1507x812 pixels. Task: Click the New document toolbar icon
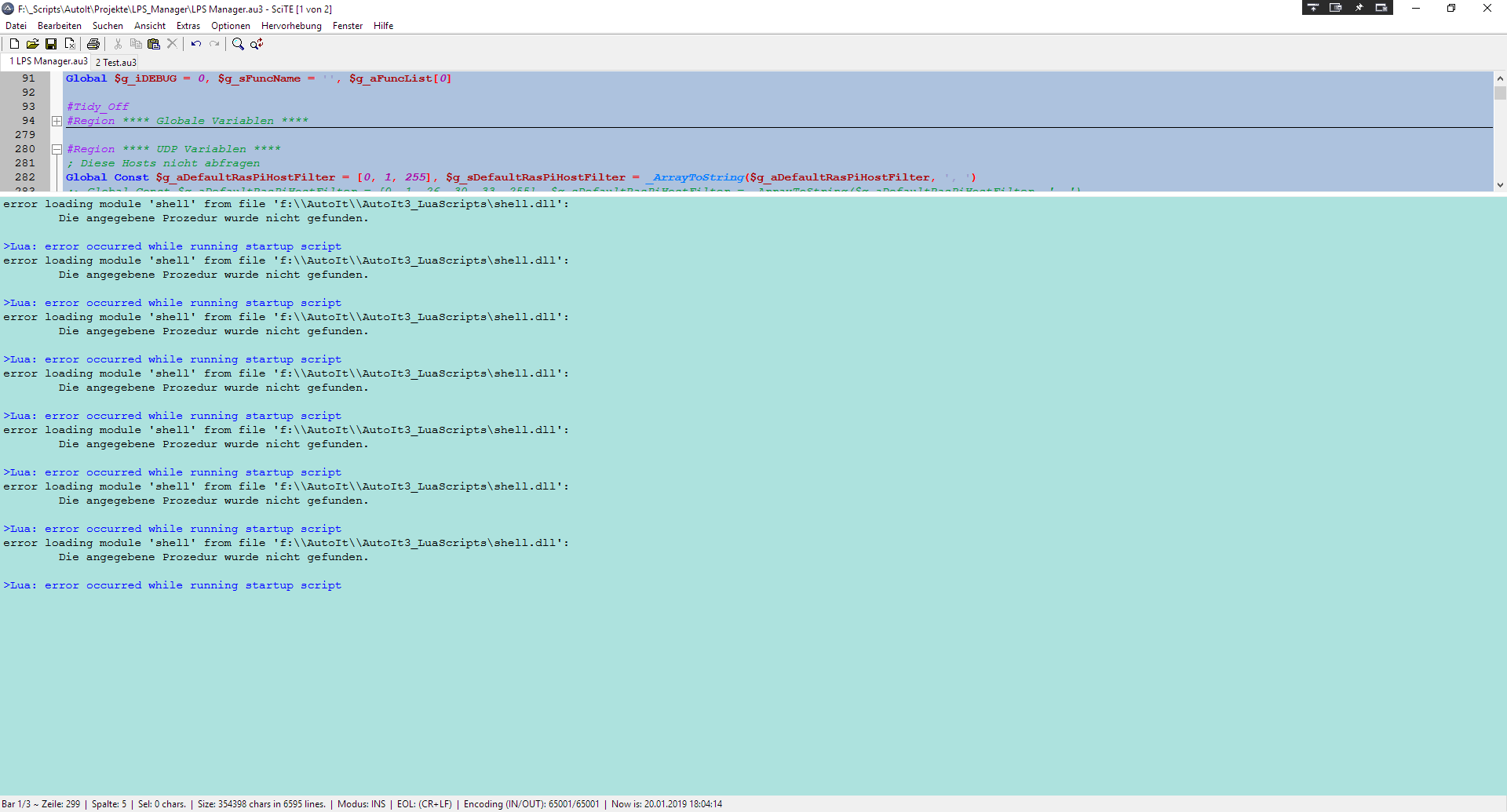click(x=14, y=44)
